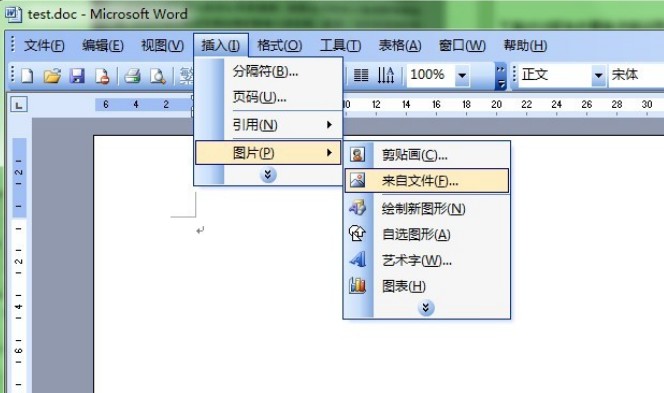Screen dimensions: 664x393
Task: Select 图表(H) option
Action: pos(426,286)
